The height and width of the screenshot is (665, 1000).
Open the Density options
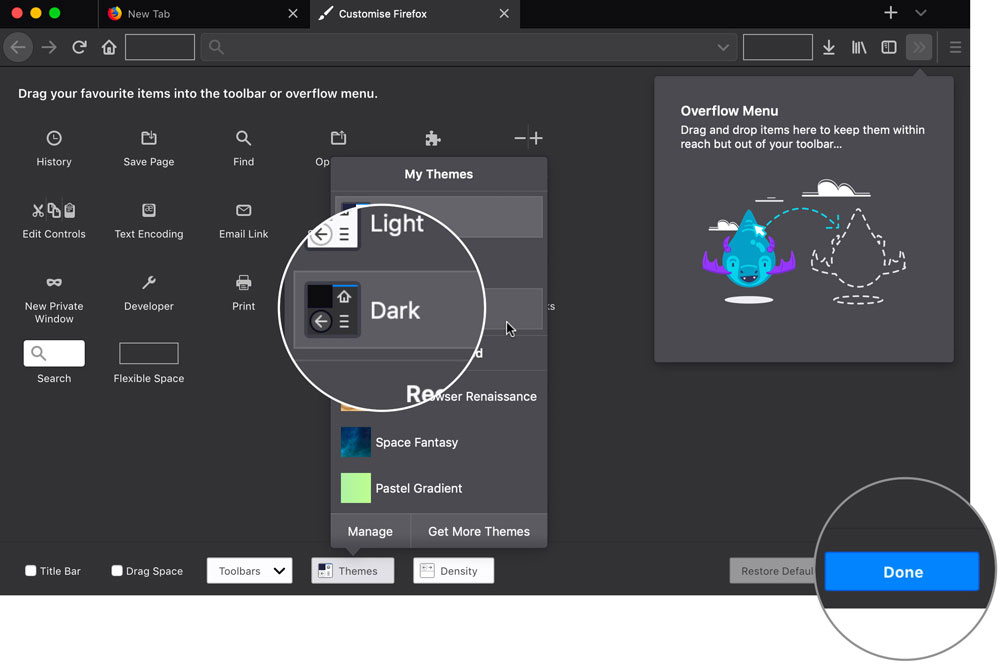453,570
